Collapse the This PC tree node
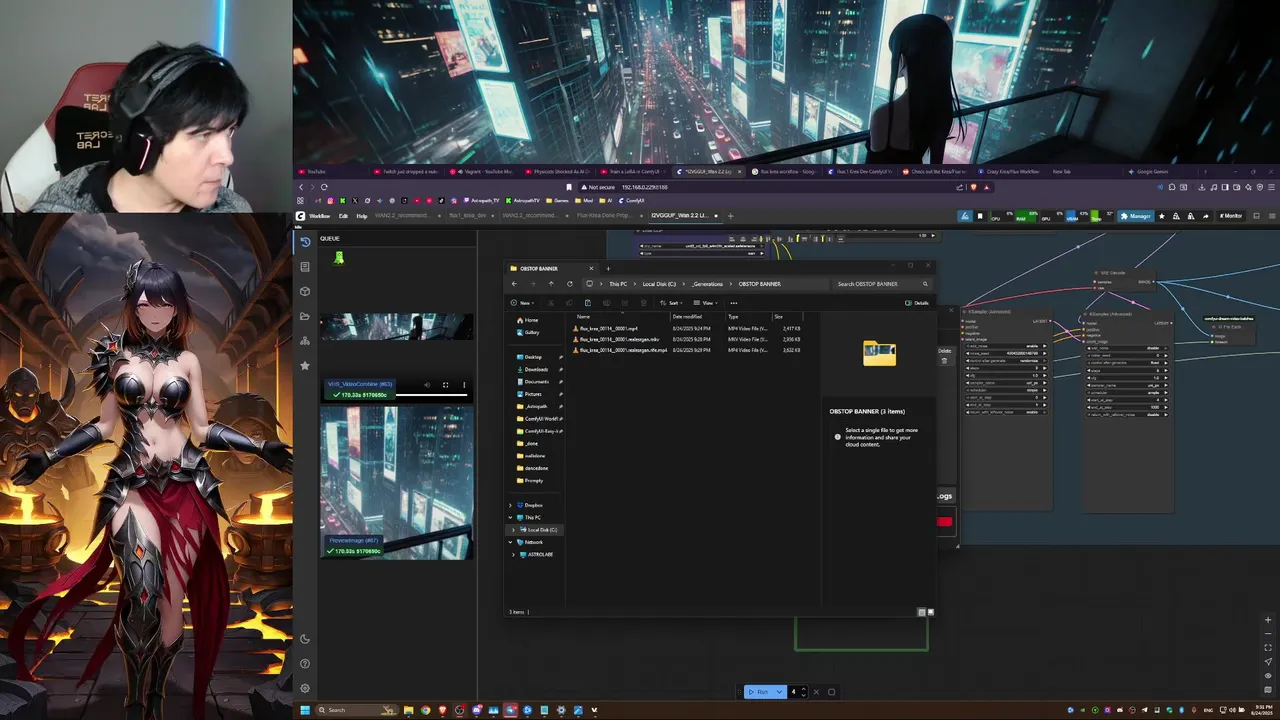The image size is (1280, 720). pos(510,517)
